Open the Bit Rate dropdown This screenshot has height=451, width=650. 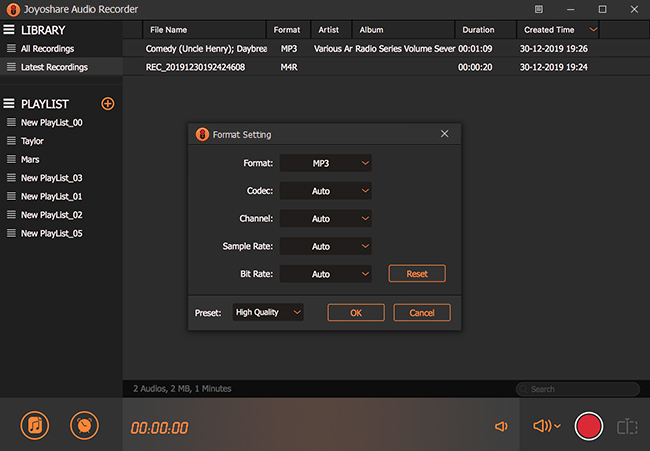click(x=325, y=274)
